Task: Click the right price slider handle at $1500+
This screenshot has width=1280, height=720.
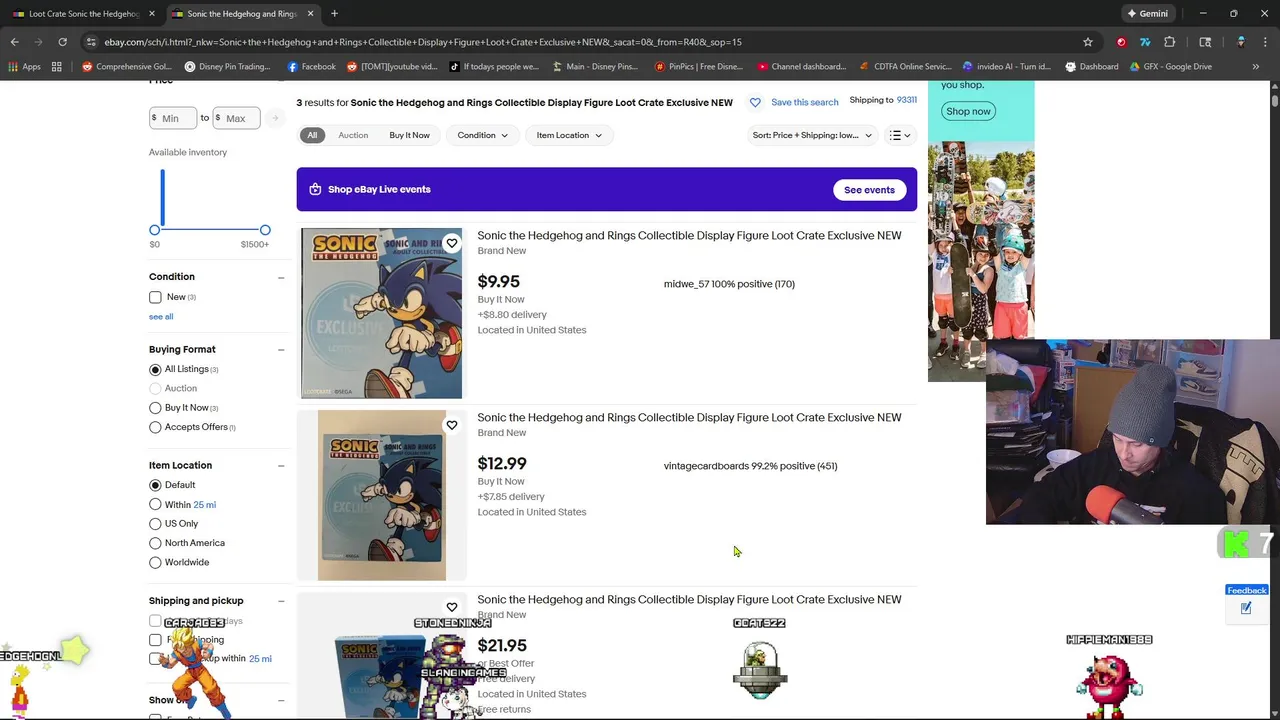Action: pos(265,230)
